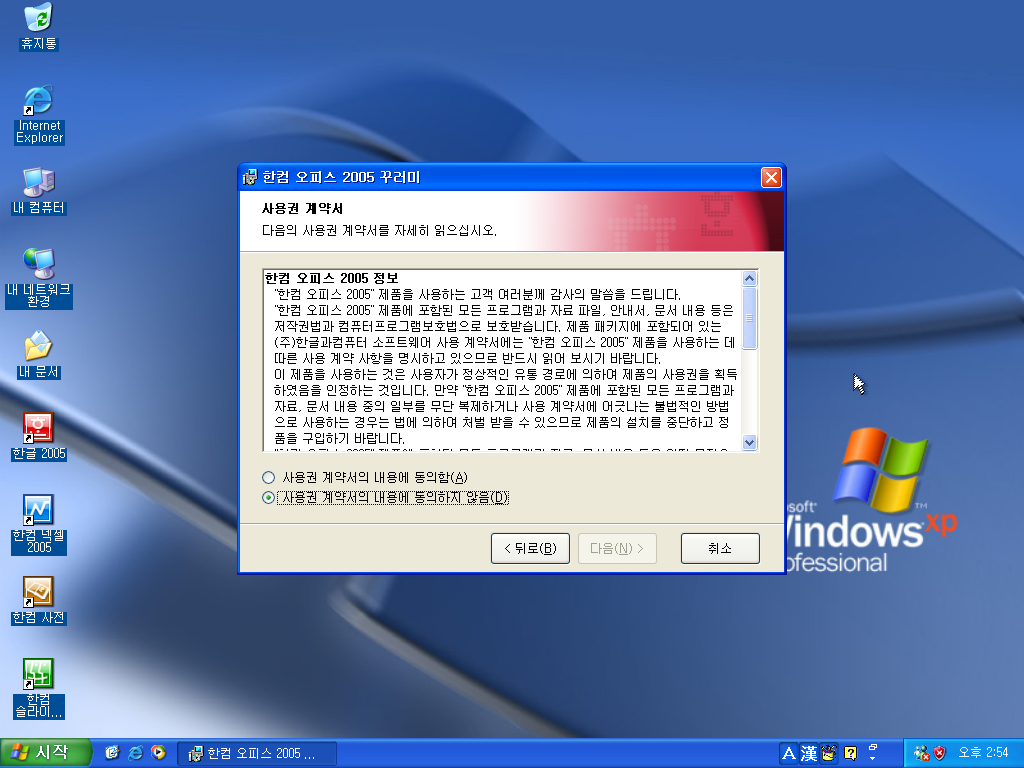The image size is (1024, 768).
Task: Select the 한글 2005 desktop shortcut
Action: pyautogui.click(x=39, y=436)
